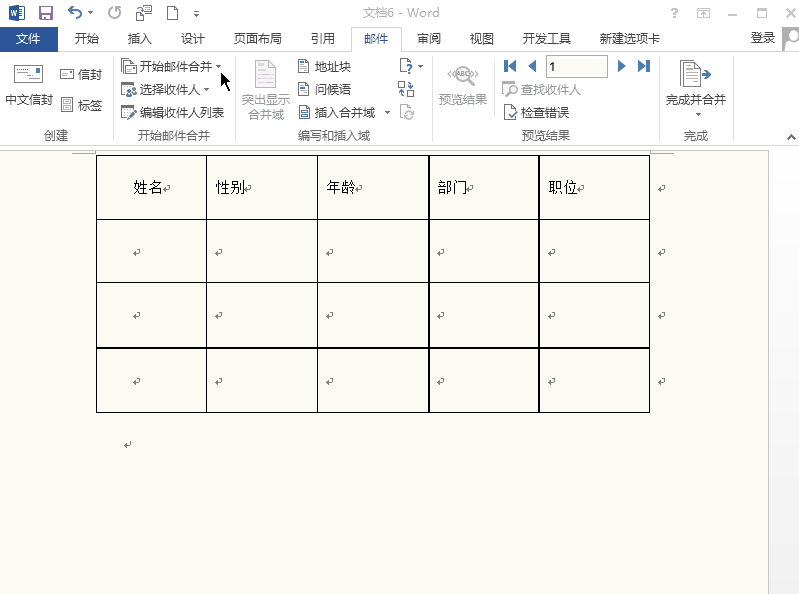Expand the 开始邮件合并 dropdown
Screen dimensions: 799x594
point(219,66)
